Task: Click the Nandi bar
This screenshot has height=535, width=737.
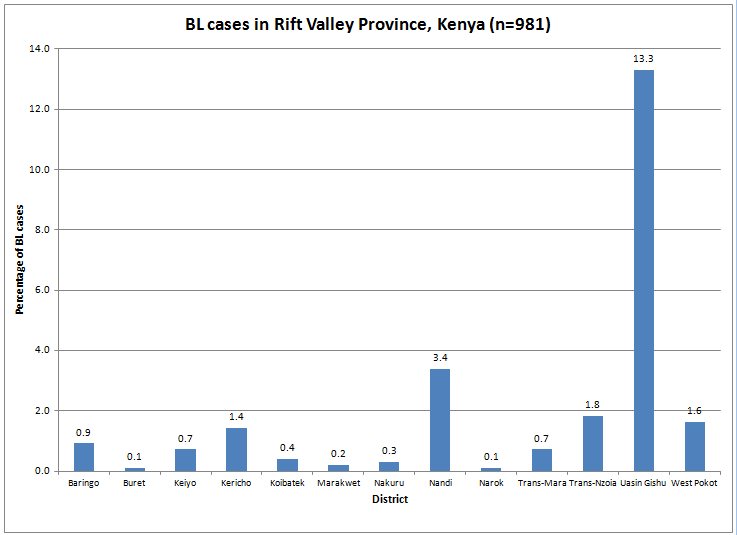Action: pos(439,420)
